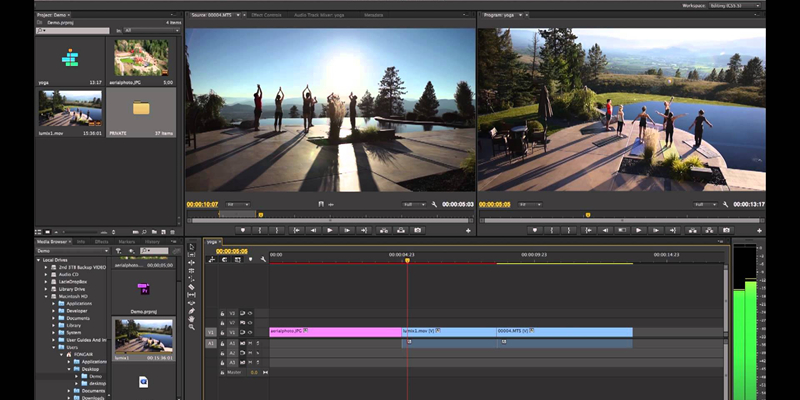
Task: Toggle the lock on video track V1
Action: tap(223, 332)
